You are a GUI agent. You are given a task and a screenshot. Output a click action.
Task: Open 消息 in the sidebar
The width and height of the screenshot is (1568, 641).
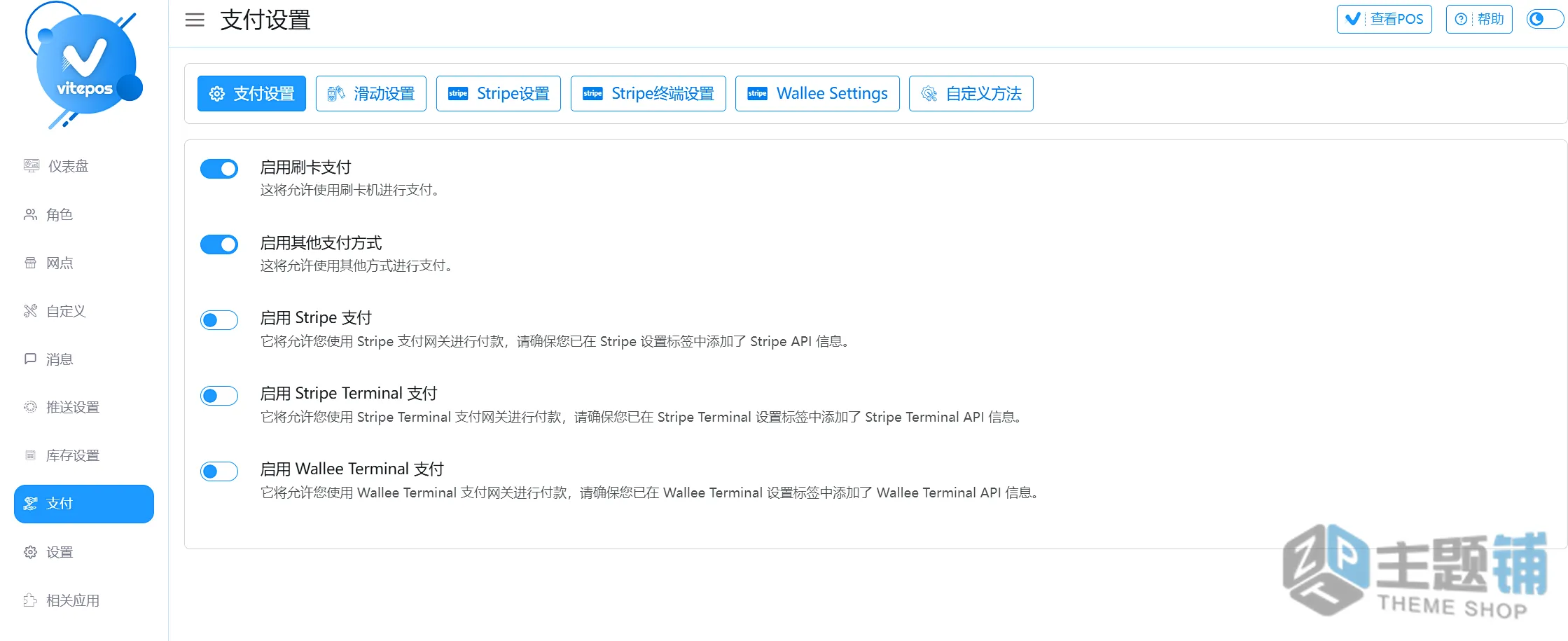point(84,359)
